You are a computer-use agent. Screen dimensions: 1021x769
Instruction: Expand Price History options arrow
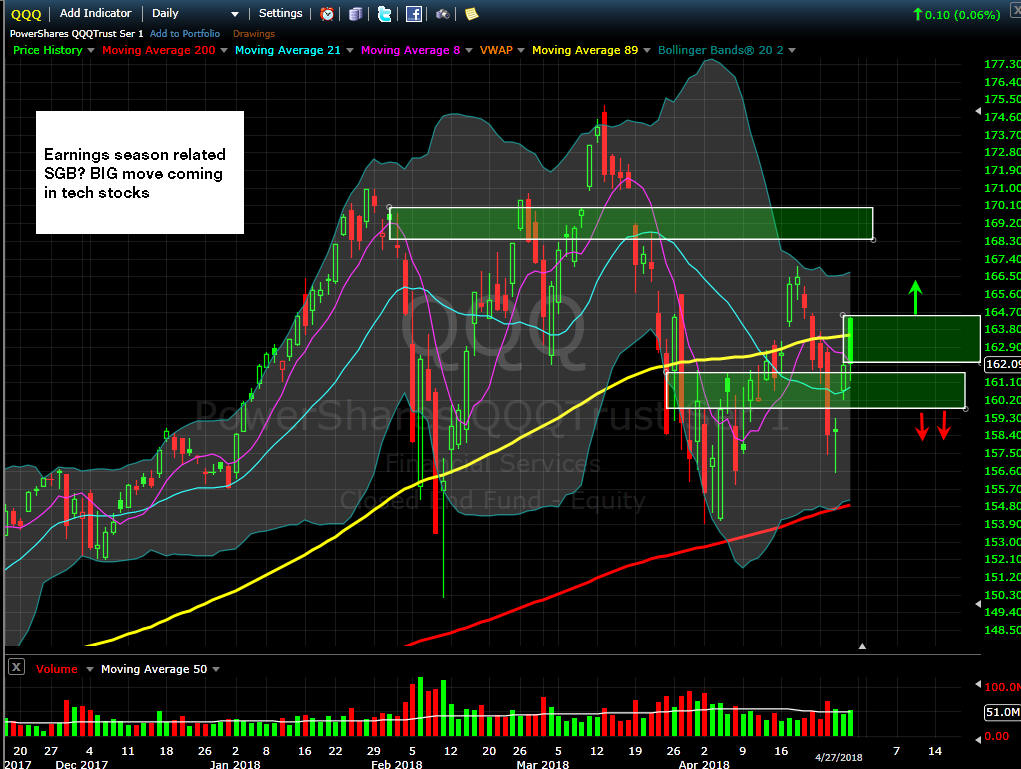(91, 51)
